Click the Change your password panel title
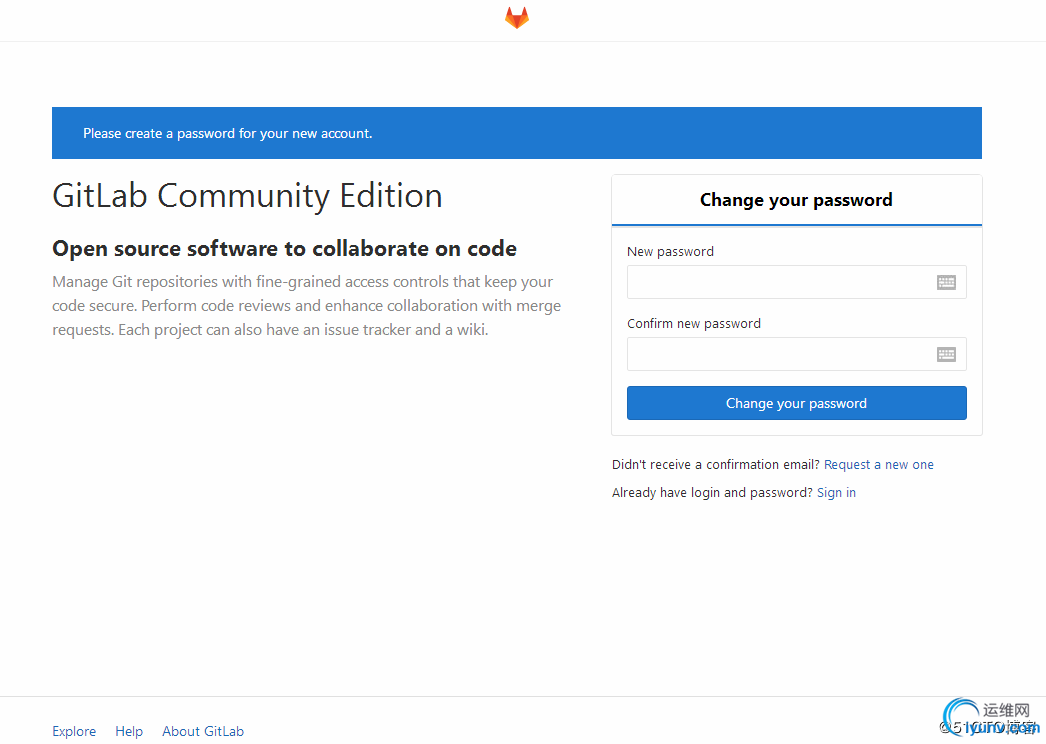This screenshot has width=1046, height=744. [796, 200]
